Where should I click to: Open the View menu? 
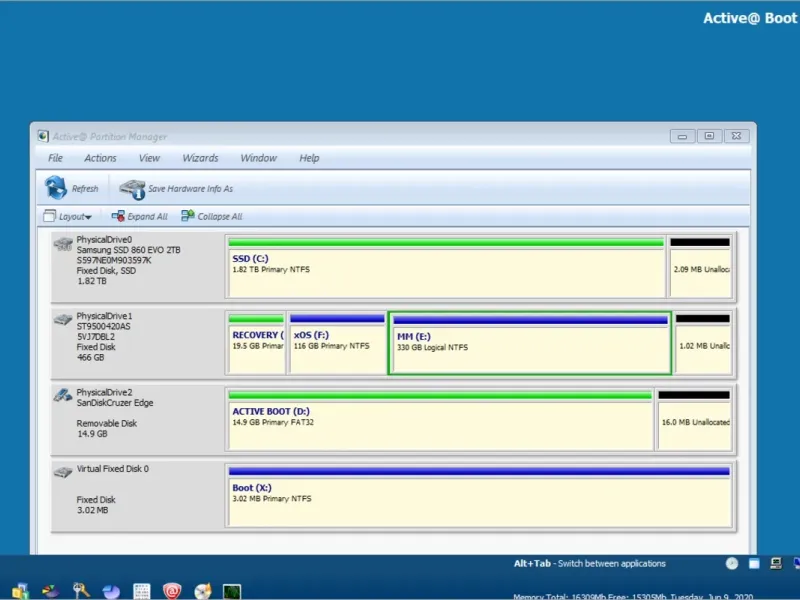[x=149, y=158]
